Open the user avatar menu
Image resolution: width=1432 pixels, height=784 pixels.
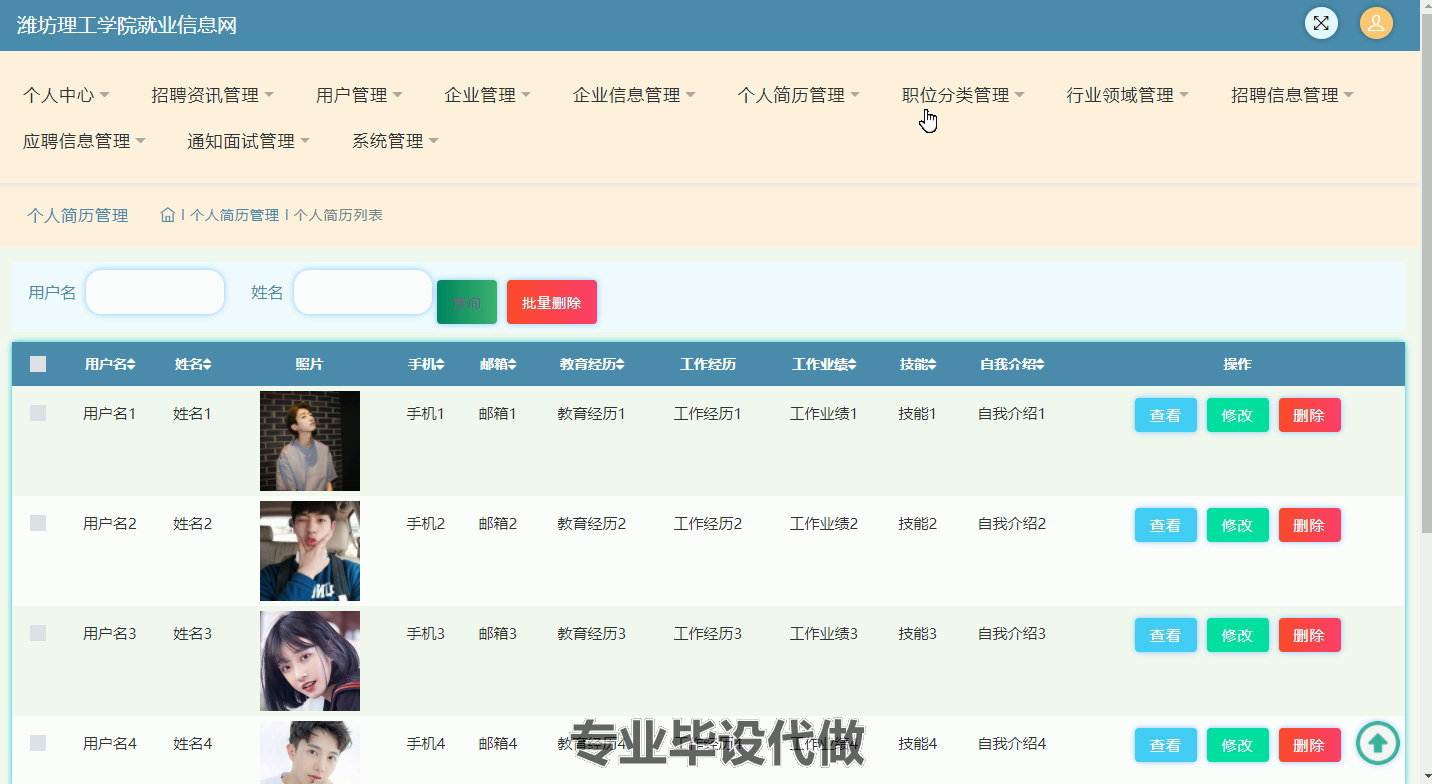click(1376, 23)
